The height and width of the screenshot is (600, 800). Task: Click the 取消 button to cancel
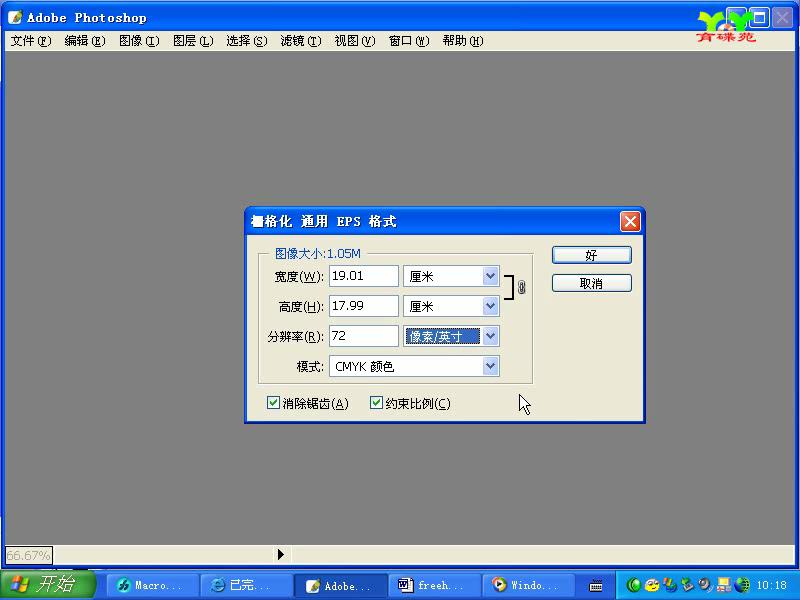click(x=592, y=283)
